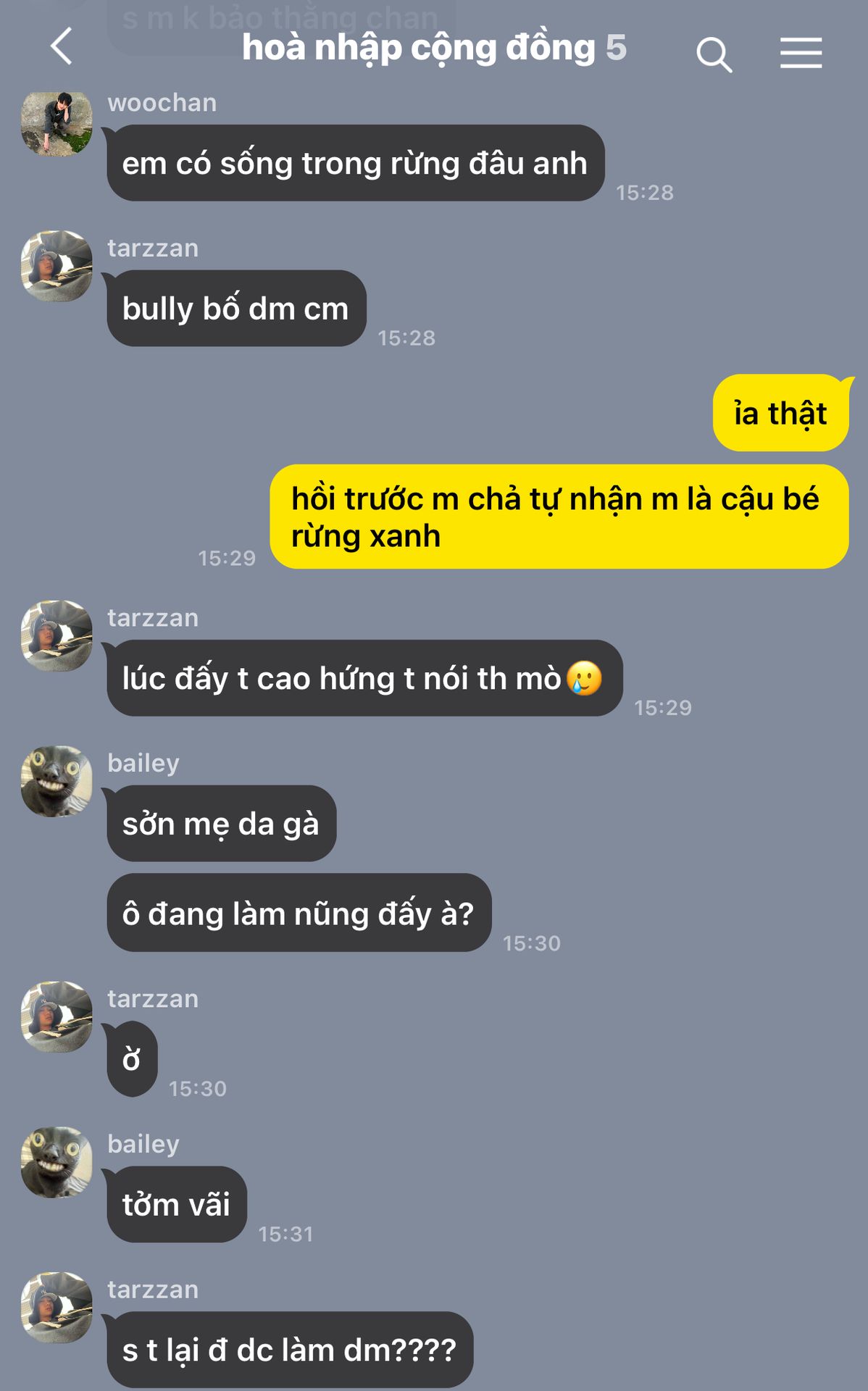The image size is (868, 1391).
Task: Go back using the left chevron arrow
Action: [62, 46]
